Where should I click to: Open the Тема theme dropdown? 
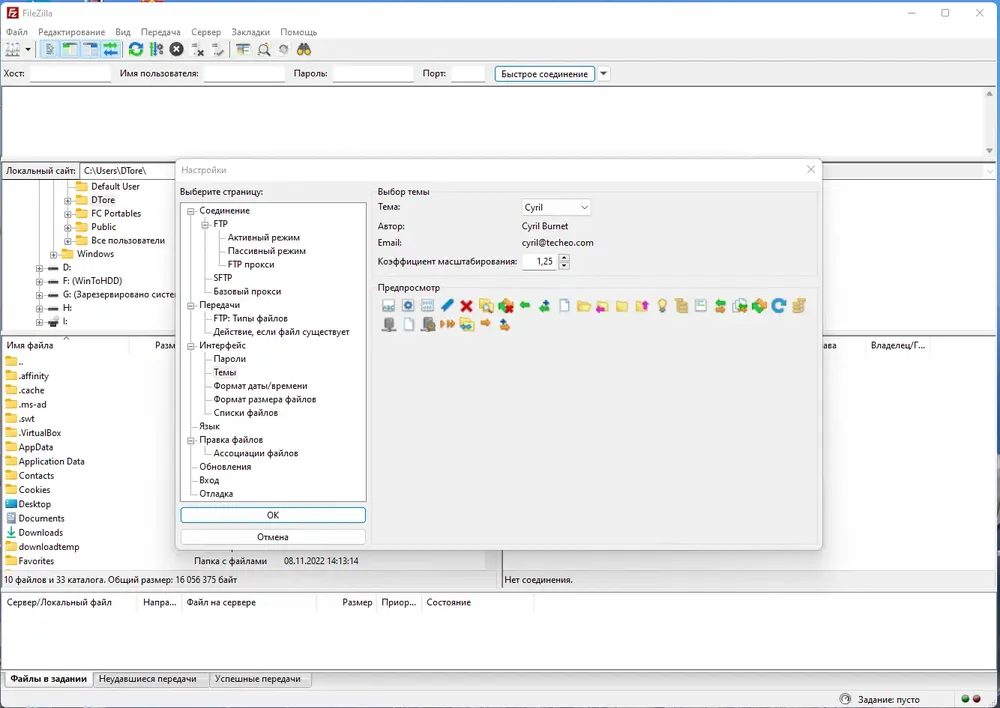click(555, 207)
